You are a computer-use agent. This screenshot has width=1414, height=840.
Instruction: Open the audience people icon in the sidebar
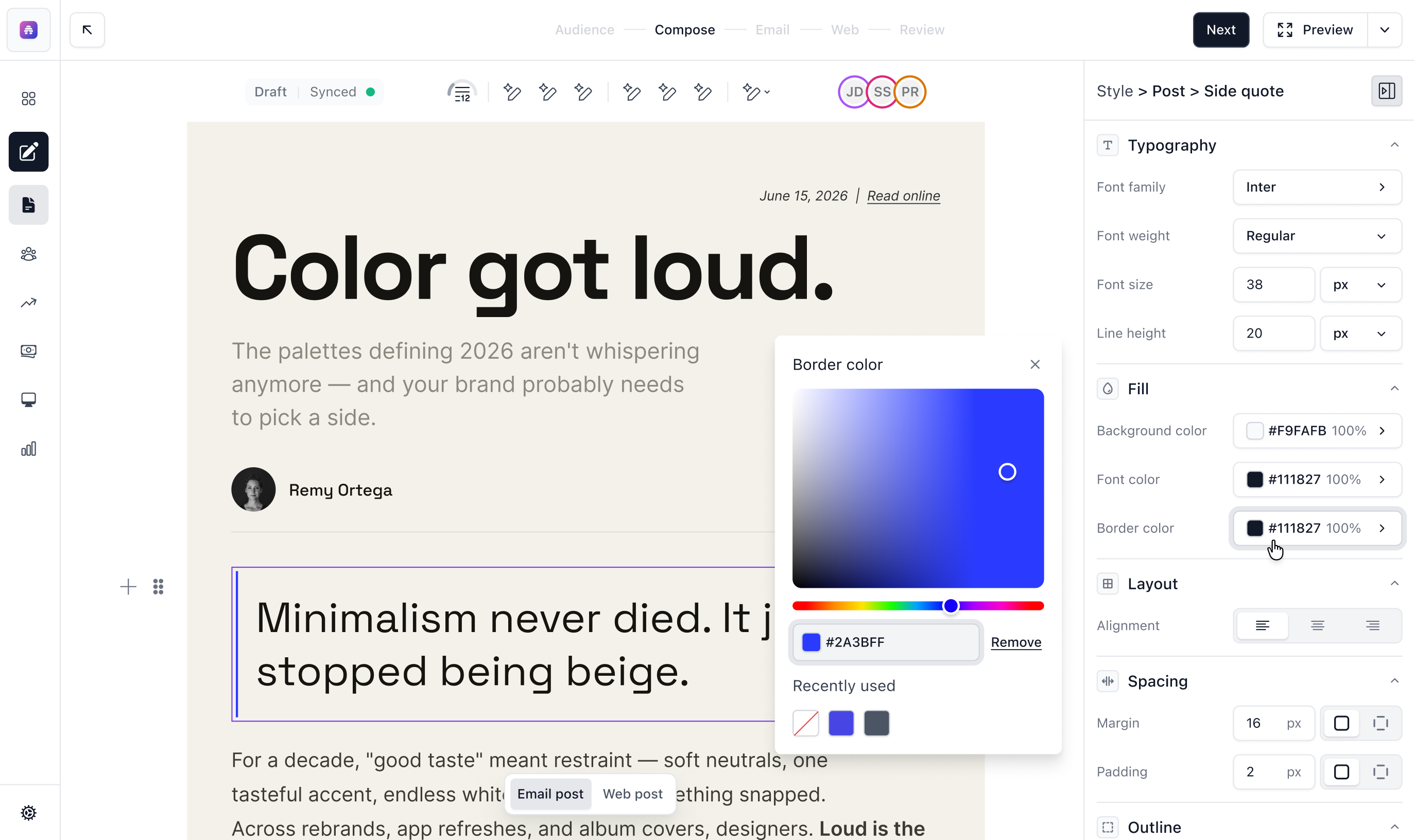(x=28, y=254)
